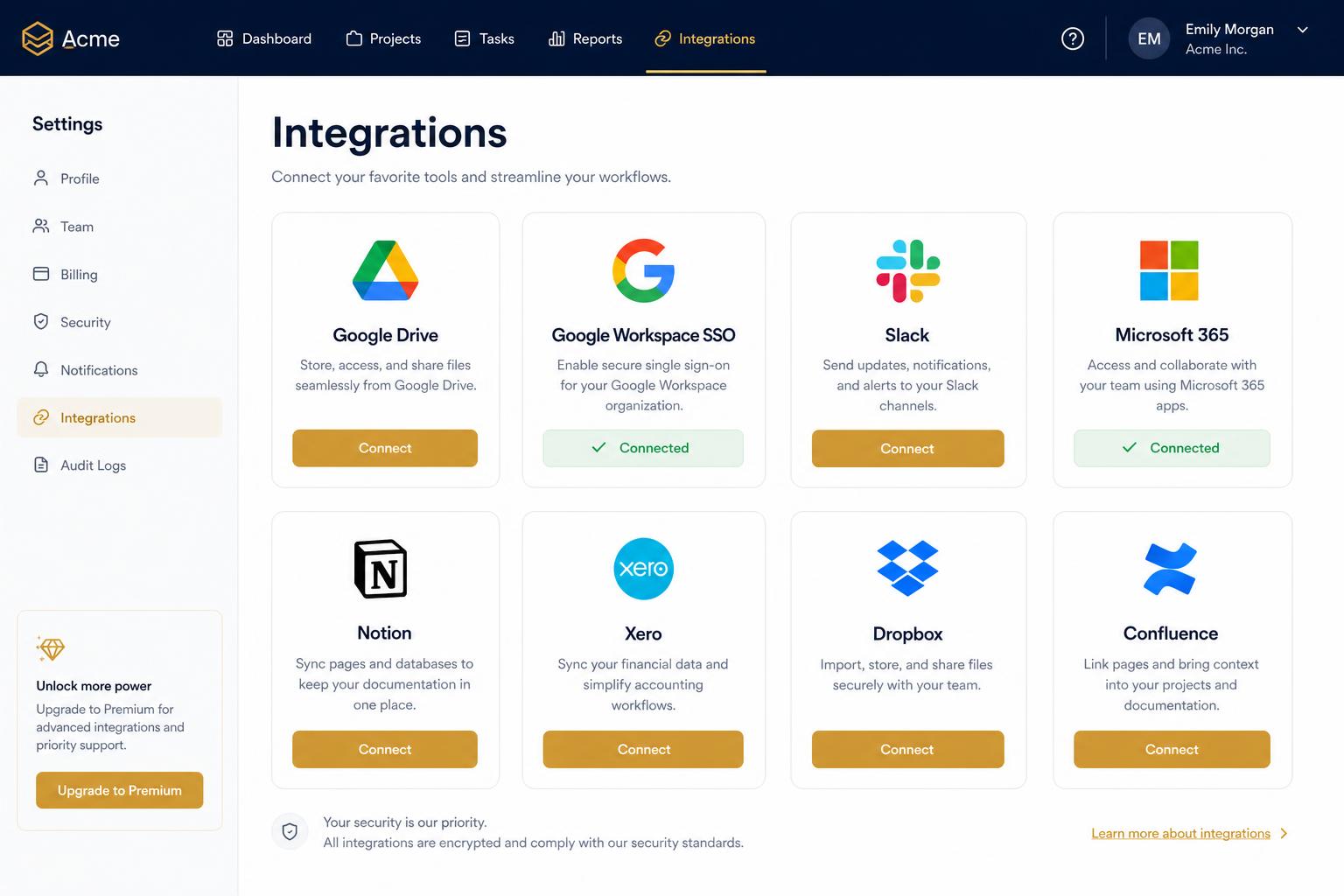1344x896 pixels.
Task: Click the Team people icon in sidebar
Action: coord(41,226)
